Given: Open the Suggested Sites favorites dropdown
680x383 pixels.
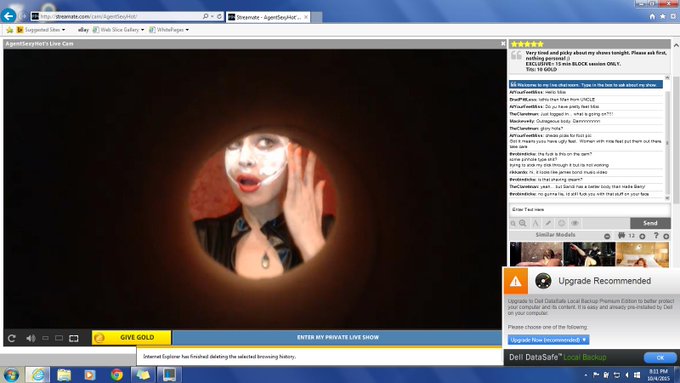Looking at the screenshot, I should click(x=41, y=30).
